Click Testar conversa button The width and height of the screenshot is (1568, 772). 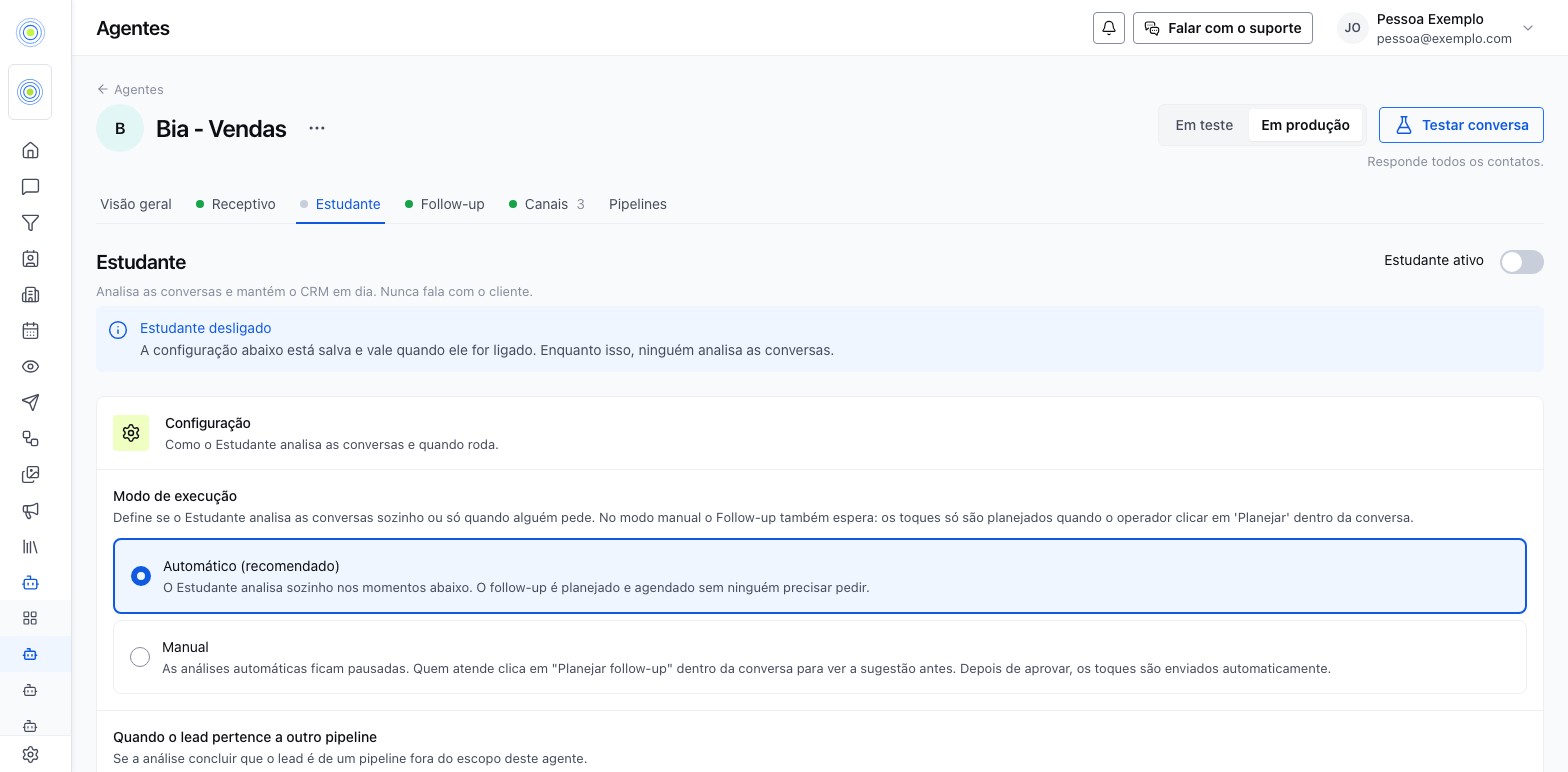1461,125
